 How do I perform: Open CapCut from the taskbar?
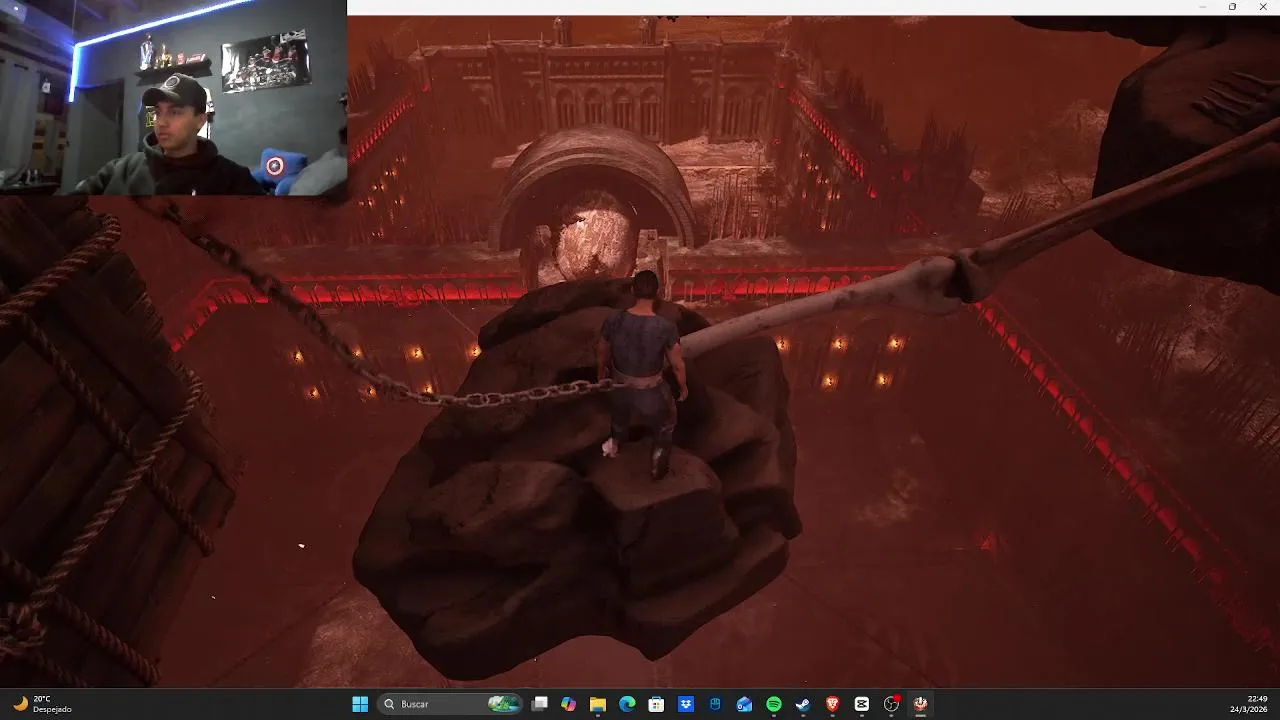(862, 704)
